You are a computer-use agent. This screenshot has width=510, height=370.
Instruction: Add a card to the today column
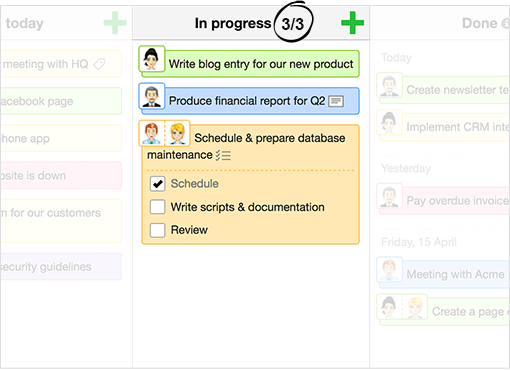click(115, 23)
